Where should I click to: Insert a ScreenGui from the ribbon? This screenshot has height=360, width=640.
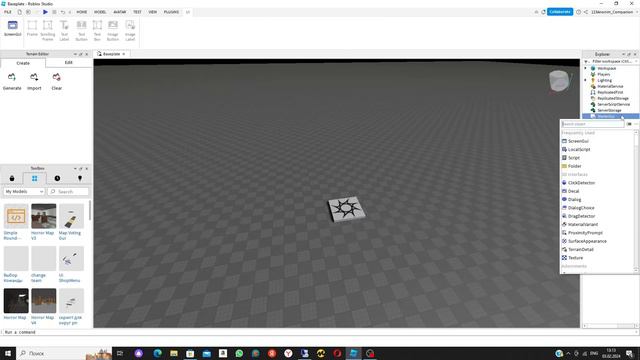13,29
